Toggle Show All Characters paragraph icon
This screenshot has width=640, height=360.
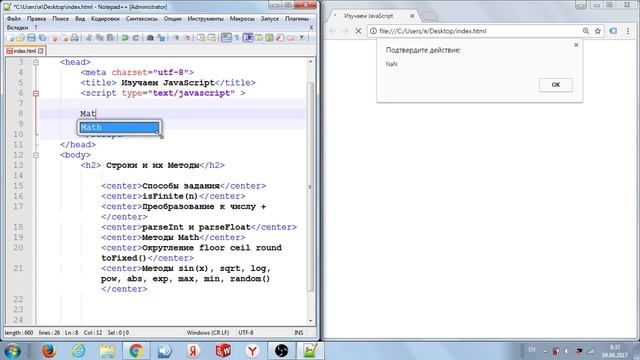pyautogui.click(x=237, y=38)
